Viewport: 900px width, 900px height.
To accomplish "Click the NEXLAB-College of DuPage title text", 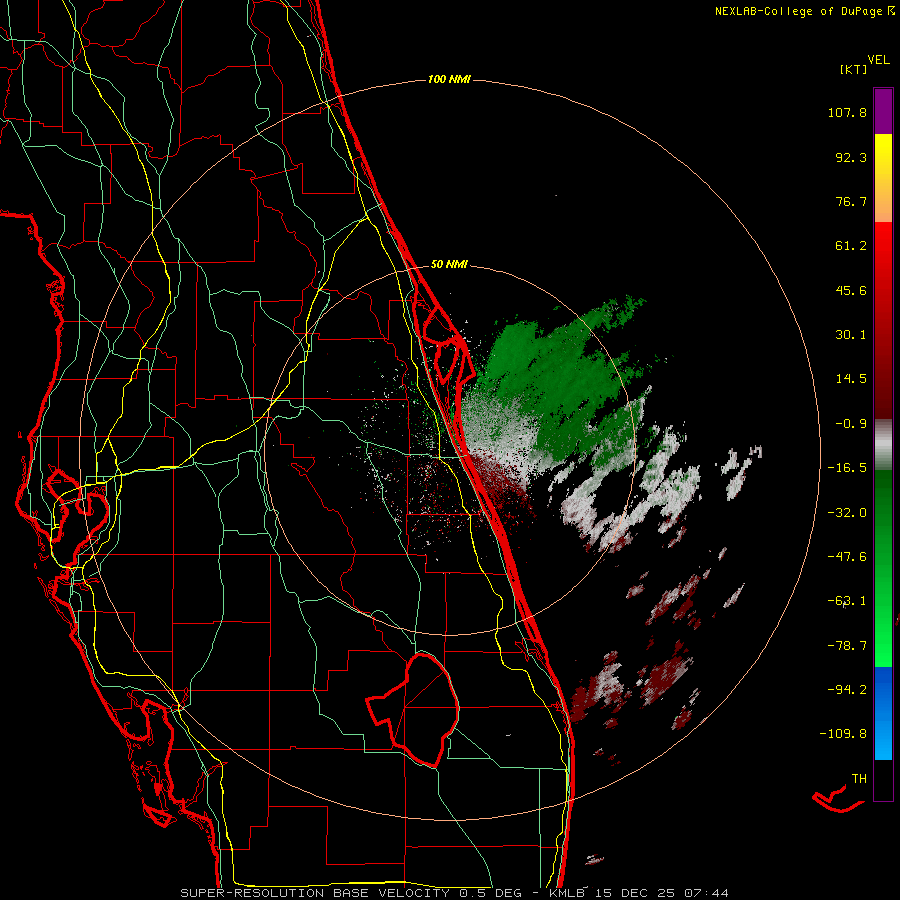I will tap(798, 11).
